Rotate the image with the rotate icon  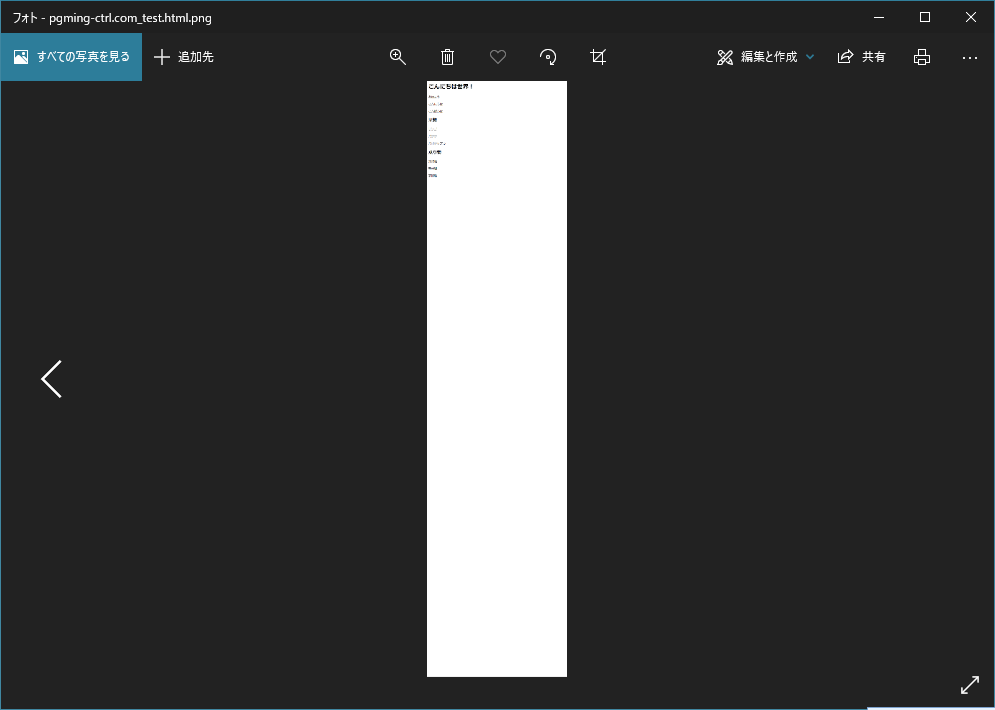[548, 57]
